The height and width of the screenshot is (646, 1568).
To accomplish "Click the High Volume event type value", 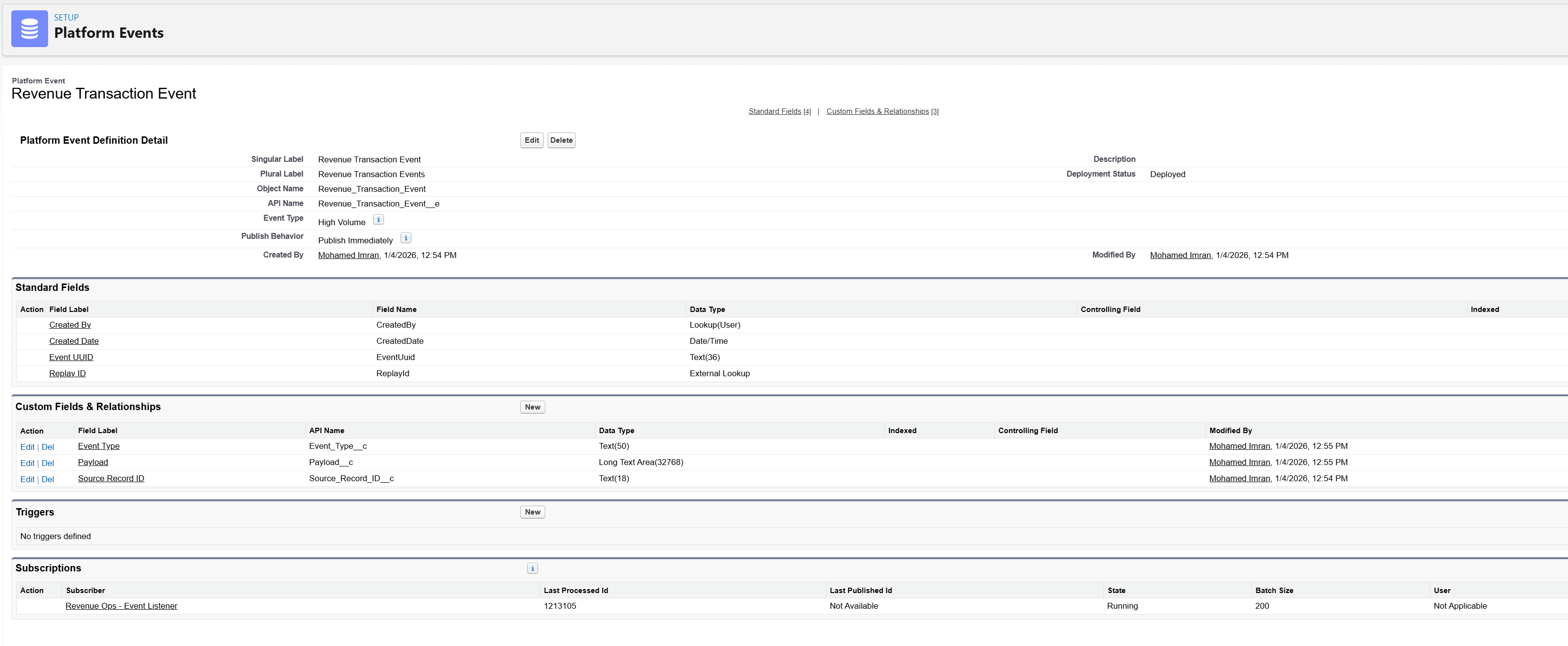I will tap(342, 223).
